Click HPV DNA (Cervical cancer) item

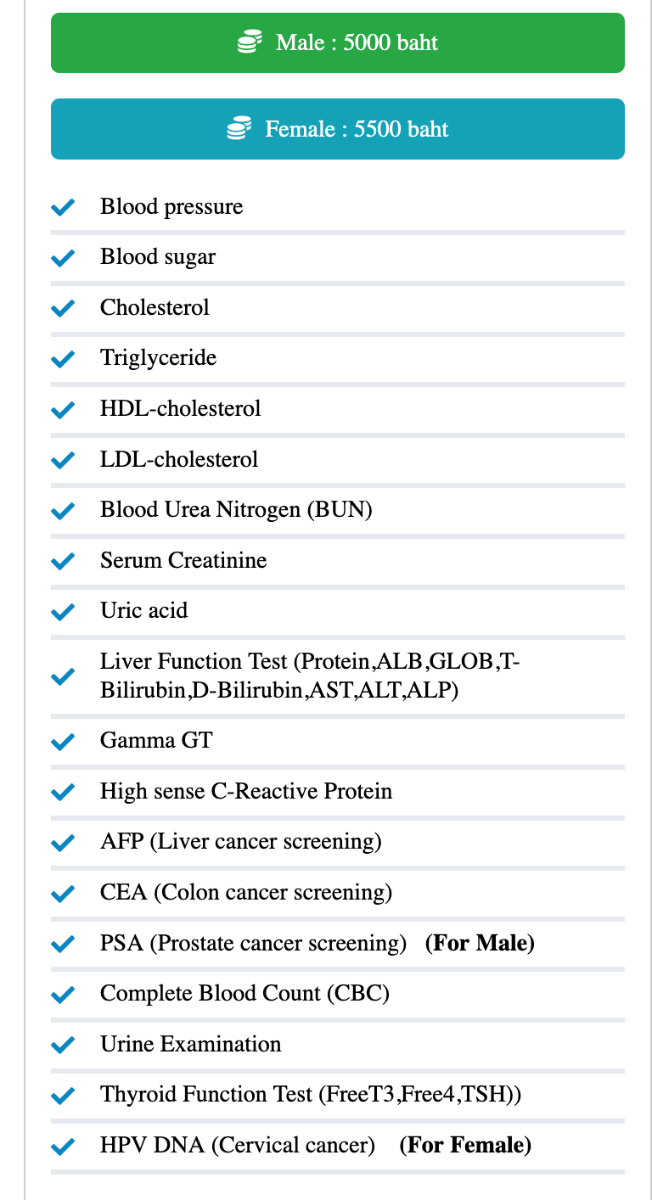(237, 1145)
